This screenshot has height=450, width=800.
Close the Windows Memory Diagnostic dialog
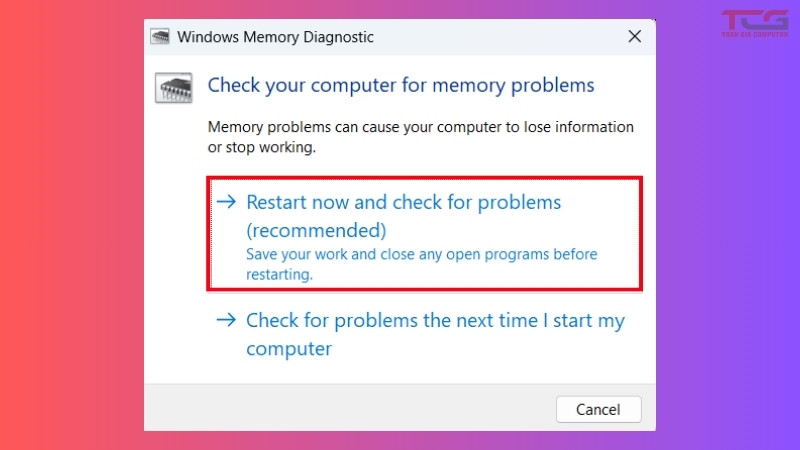point(634,37)
